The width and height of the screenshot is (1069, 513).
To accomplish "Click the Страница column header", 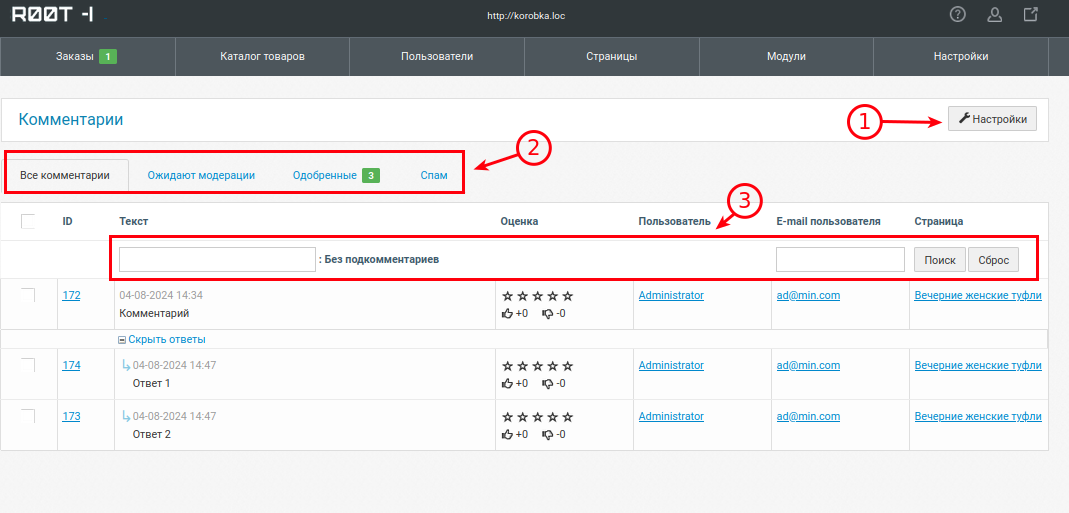I will pos(939,221).
